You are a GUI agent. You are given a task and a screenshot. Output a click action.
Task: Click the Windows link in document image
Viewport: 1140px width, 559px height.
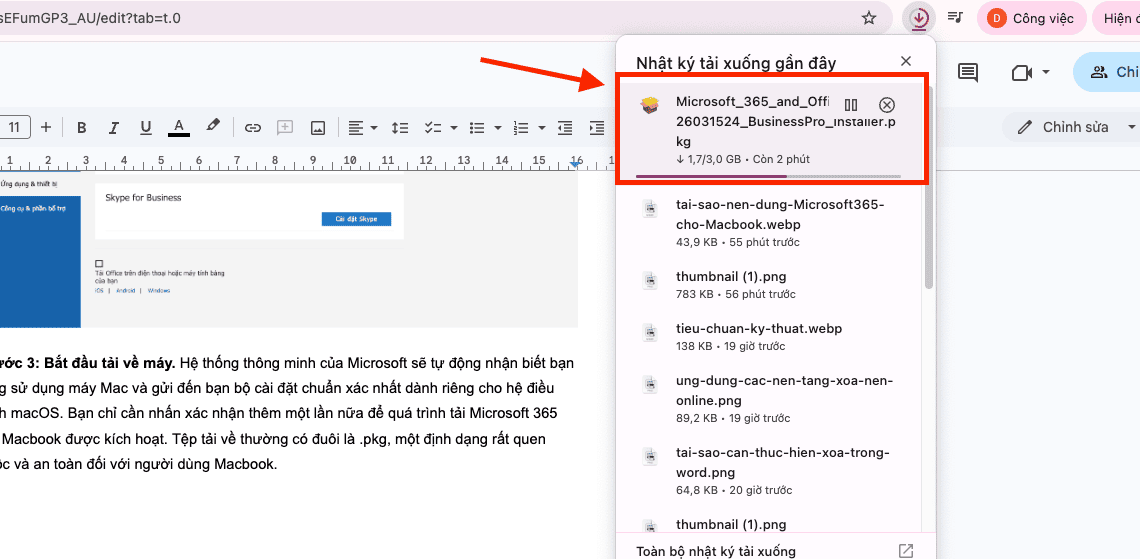(x=158, y=290)
